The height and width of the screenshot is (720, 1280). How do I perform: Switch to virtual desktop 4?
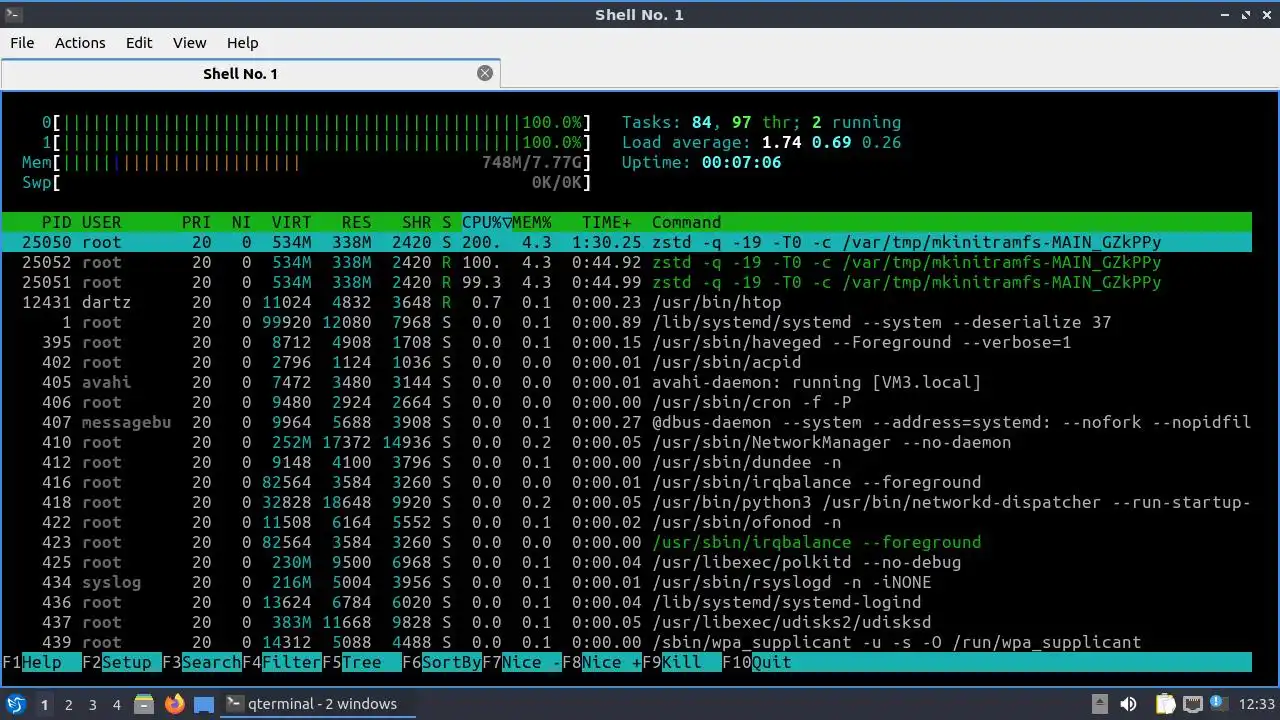(x=116, y=705)
